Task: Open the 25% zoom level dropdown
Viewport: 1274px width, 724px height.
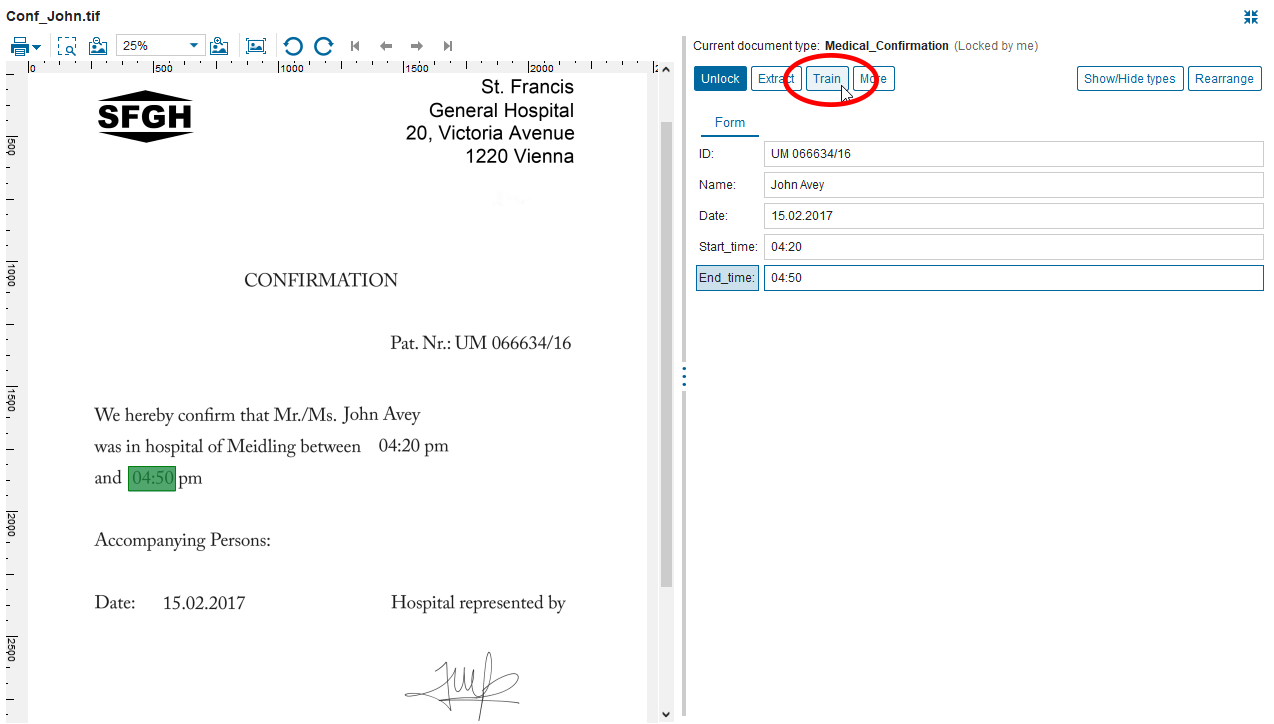Action: (161, 46)
